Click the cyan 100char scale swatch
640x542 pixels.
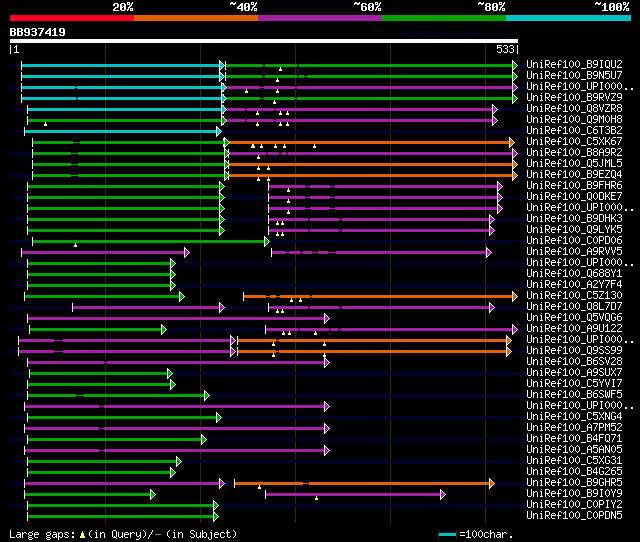pos(447,534)
